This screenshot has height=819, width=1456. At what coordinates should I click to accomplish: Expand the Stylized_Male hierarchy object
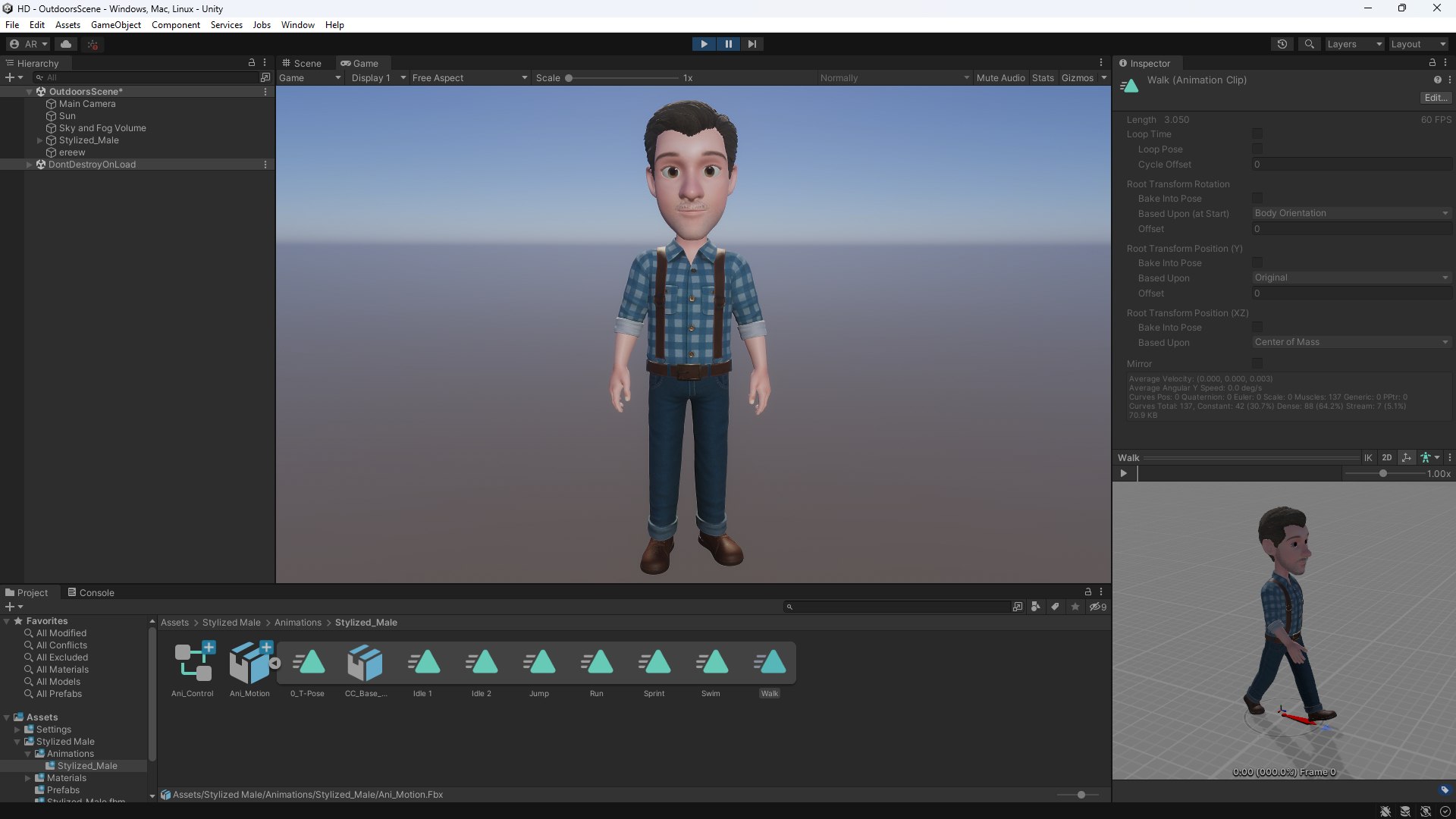(x=39, y=140)
